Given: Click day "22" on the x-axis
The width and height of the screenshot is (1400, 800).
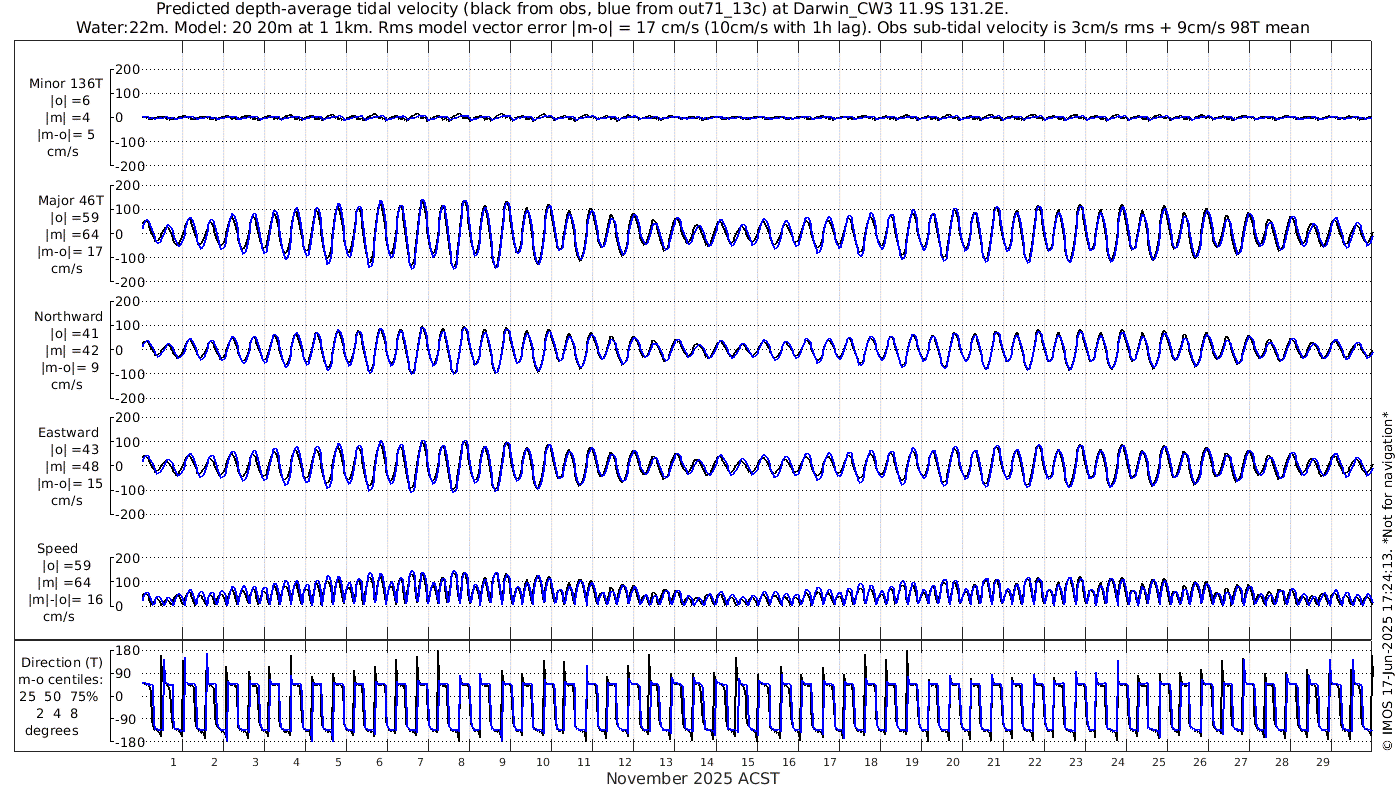Looking at the screenshot, I should pyautogui.click(x=1035, y=762).
